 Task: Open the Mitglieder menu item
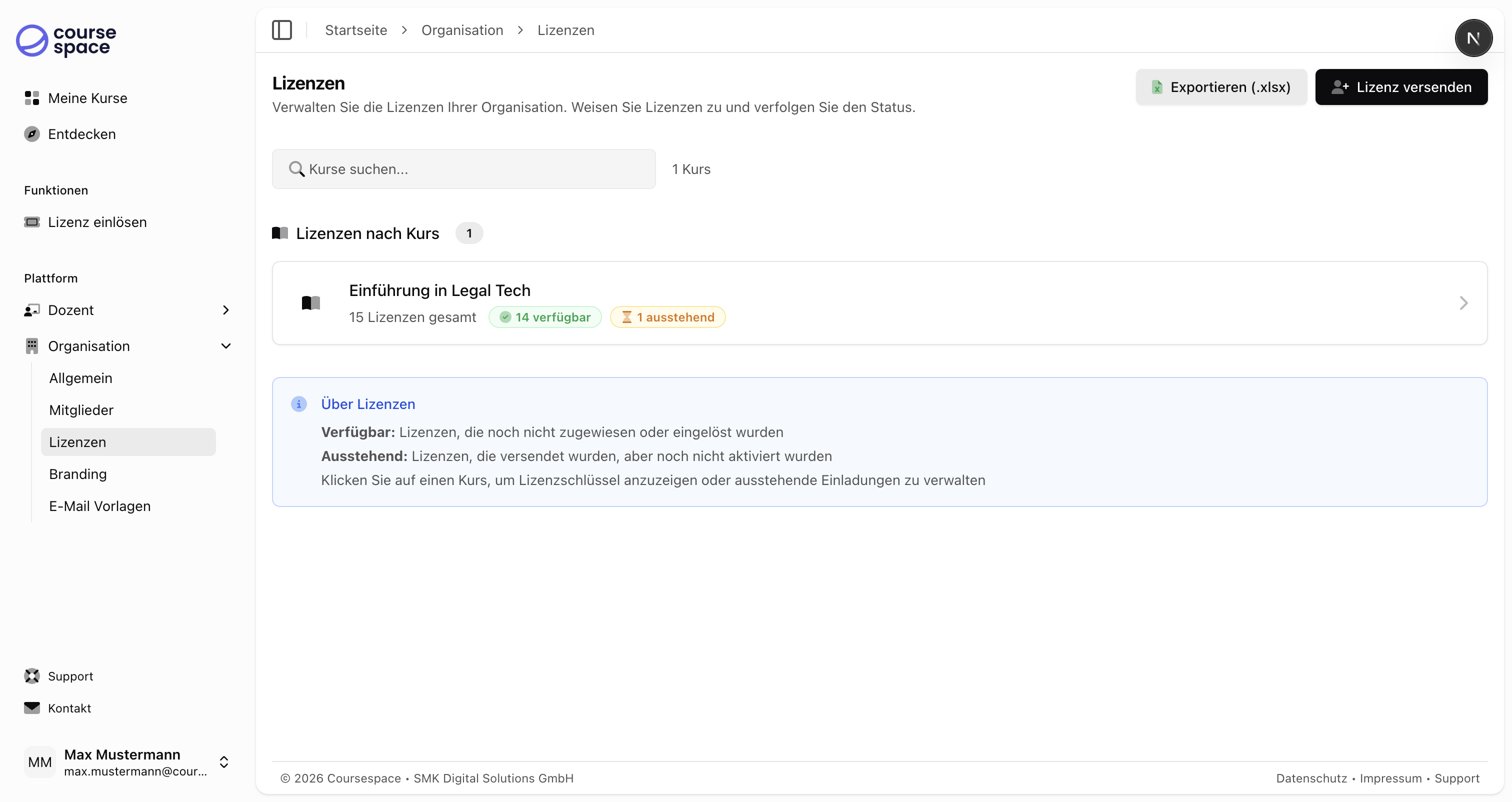(x=81, y=410)
